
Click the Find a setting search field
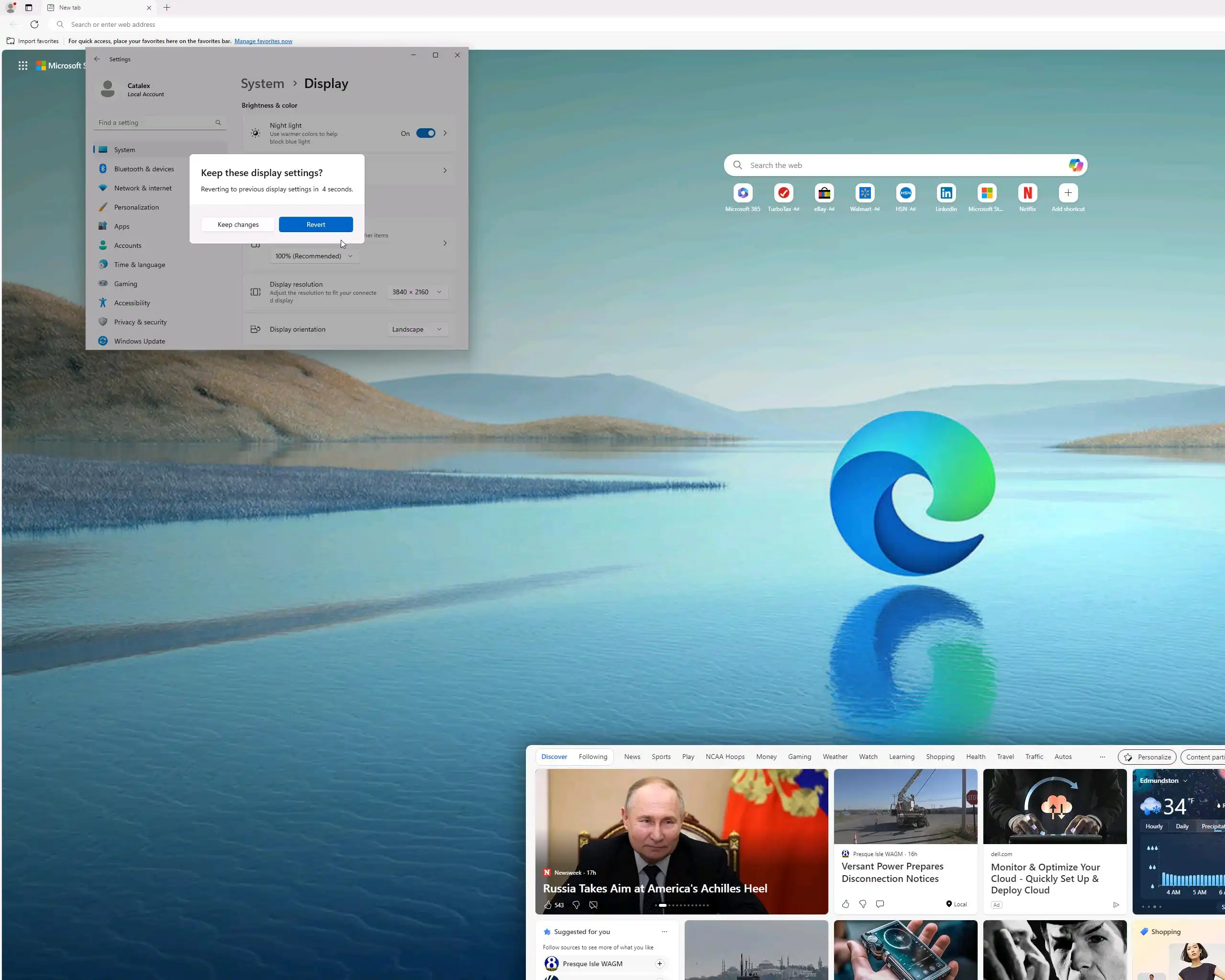coord(155,122)
